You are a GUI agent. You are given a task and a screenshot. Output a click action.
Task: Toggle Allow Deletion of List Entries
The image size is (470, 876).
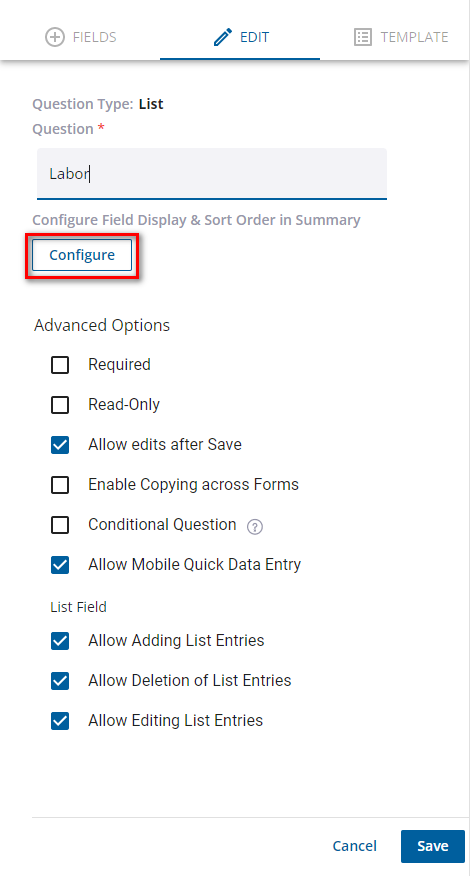60,681
